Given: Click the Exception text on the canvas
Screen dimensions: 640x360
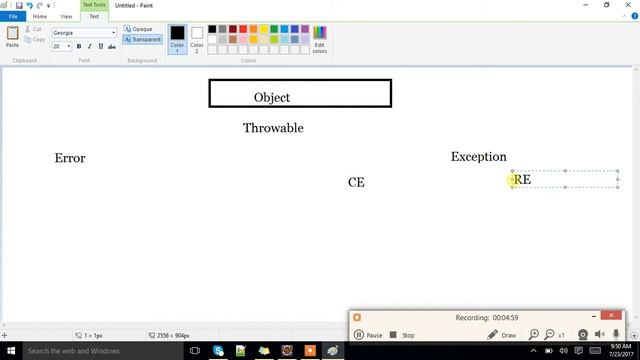Looking at the screenshot, I should pyautogui.click(x=478, y=157).
